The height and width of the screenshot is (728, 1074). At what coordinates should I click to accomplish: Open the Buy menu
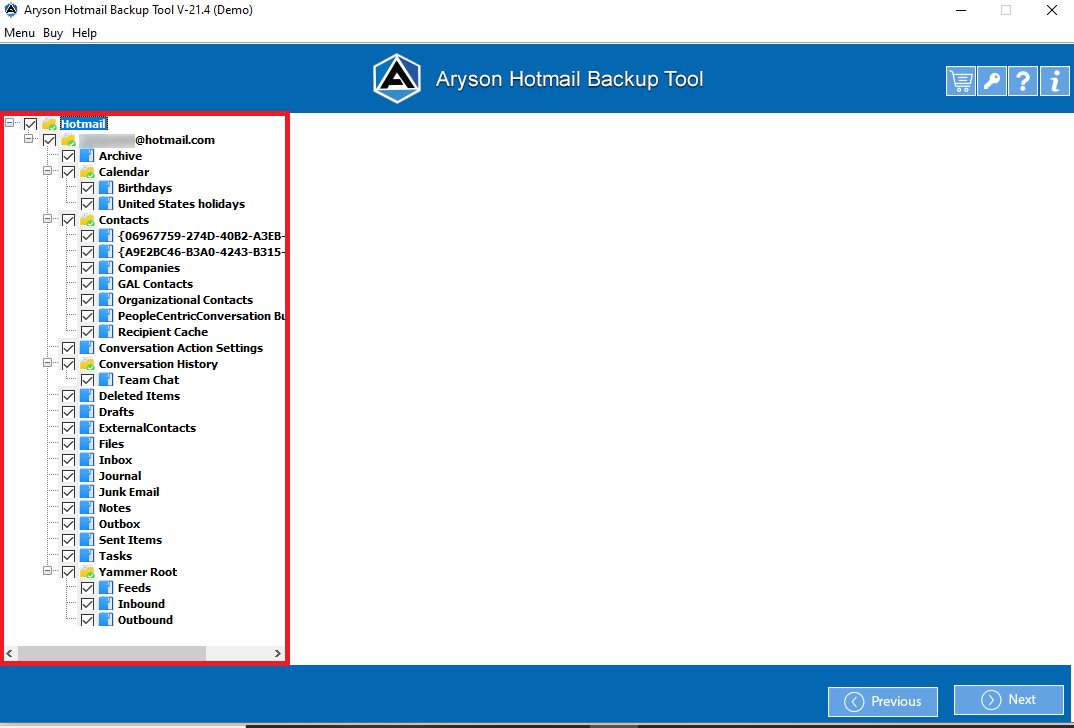(x=53, y=33)
